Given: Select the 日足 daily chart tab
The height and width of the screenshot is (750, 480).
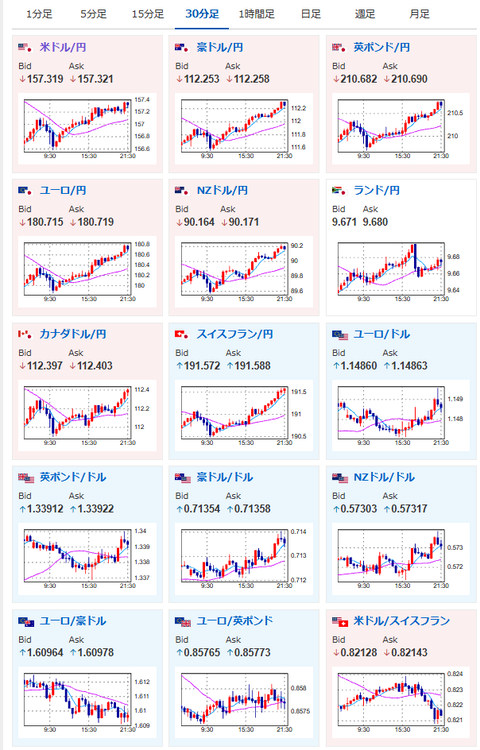Looking at the screenshot, I should tap(311, 14).
